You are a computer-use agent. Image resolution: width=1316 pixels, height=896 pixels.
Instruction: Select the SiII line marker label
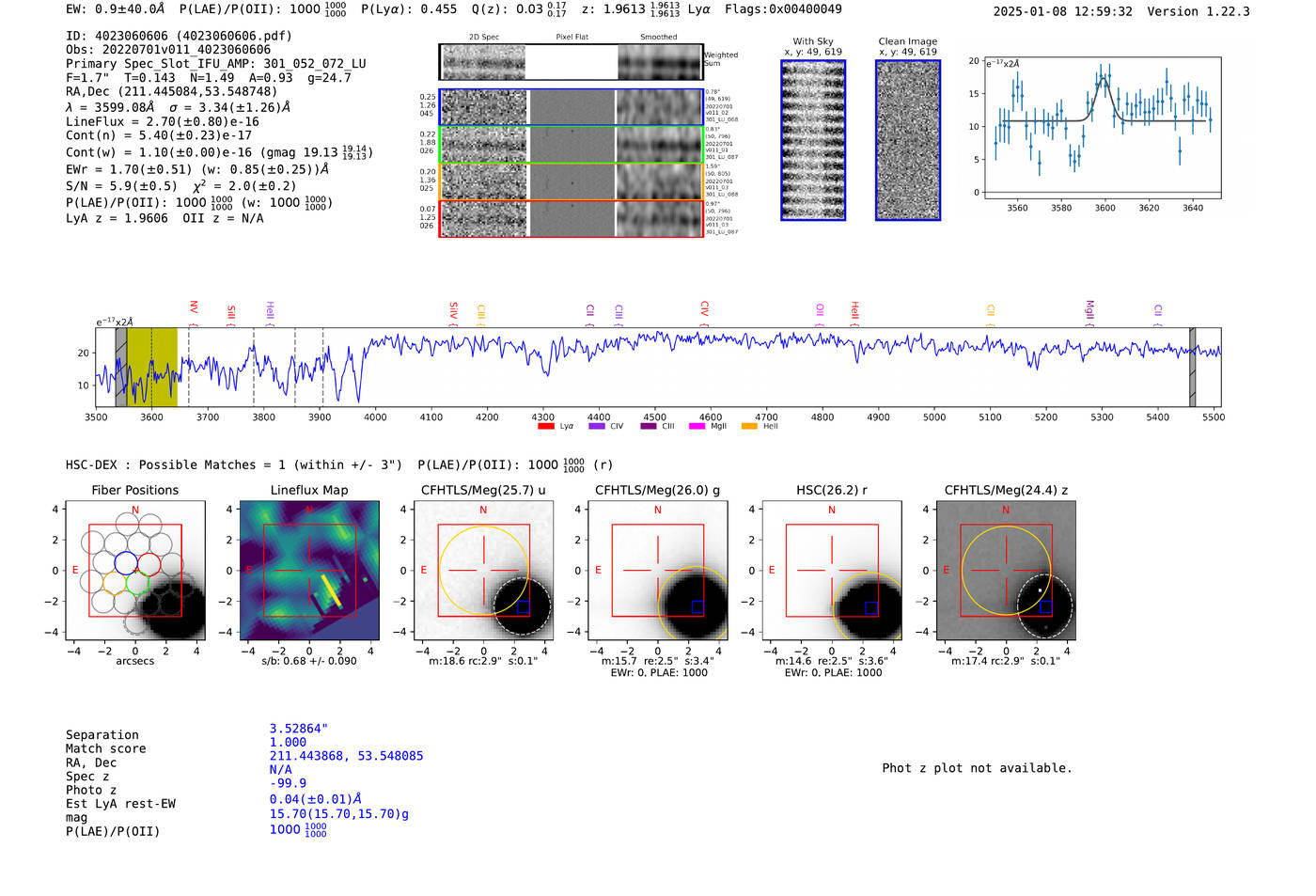(x=231, y=312)
